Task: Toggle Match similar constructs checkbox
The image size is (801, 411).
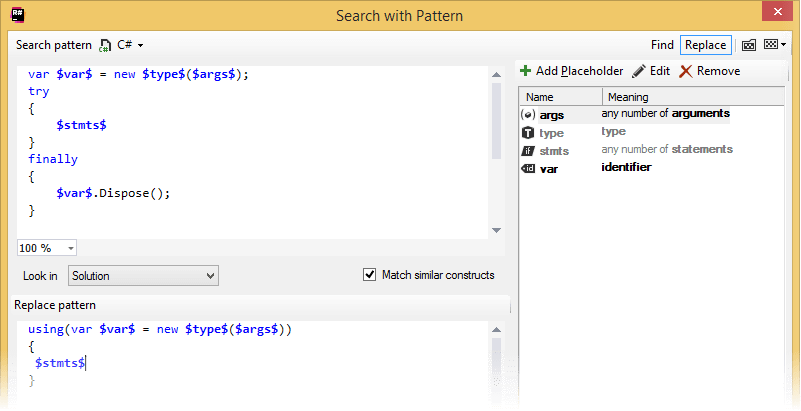Action: (x=369, y=275)
